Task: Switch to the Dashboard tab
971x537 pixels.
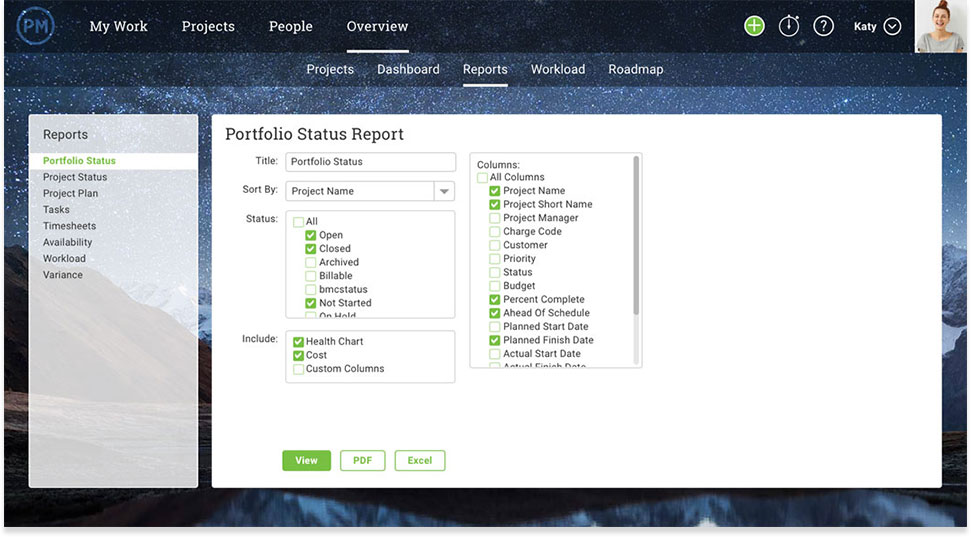Action: pyautogui.click(x=408, y=69)
